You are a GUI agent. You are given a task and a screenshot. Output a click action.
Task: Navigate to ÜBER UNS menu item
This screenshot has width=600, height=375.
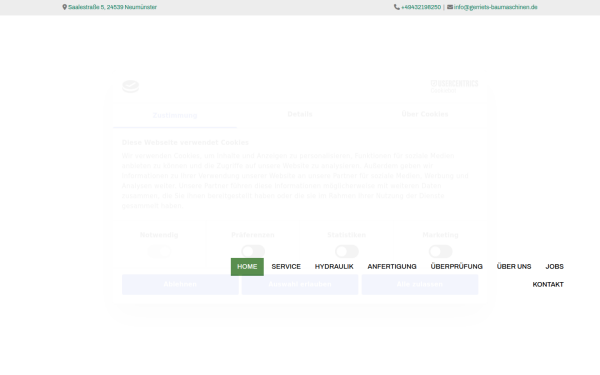tap(514, 267)
